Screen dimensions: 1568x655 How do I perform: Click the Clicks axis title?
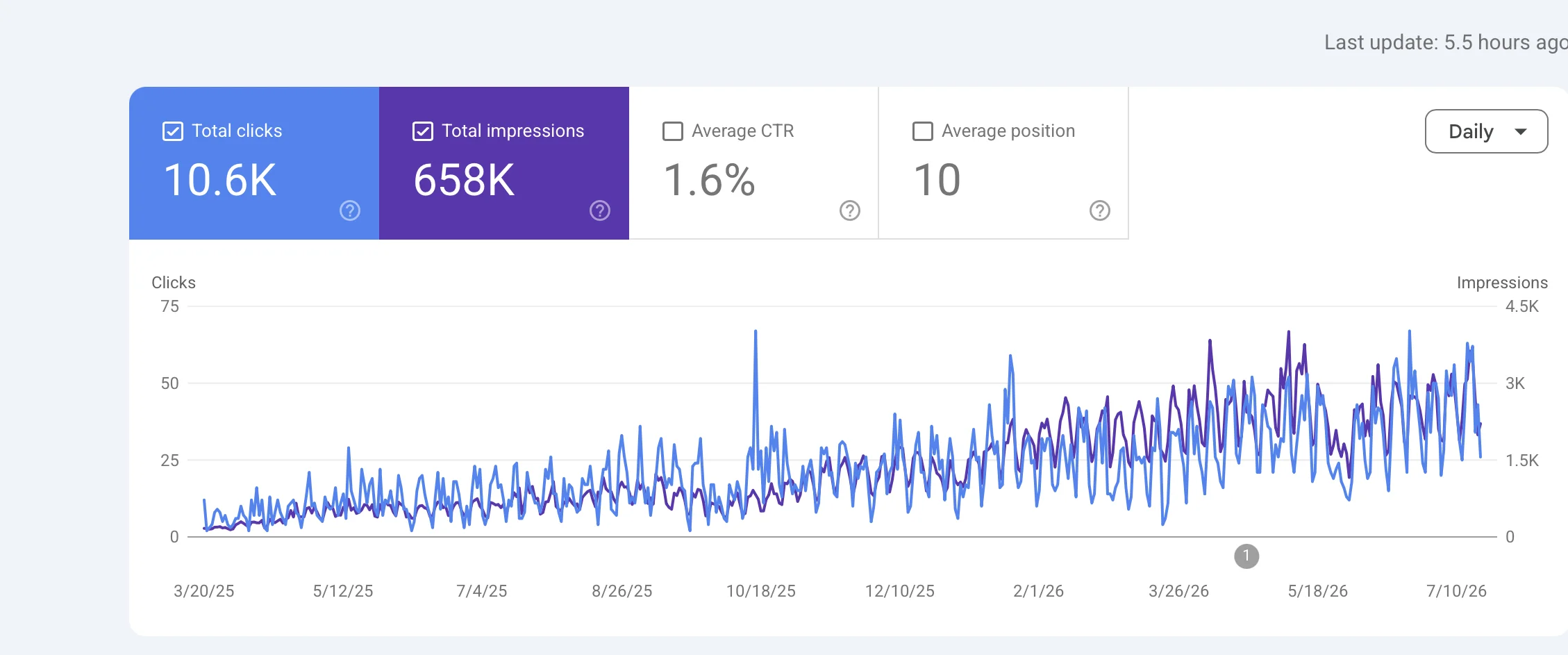click(174, 283)
